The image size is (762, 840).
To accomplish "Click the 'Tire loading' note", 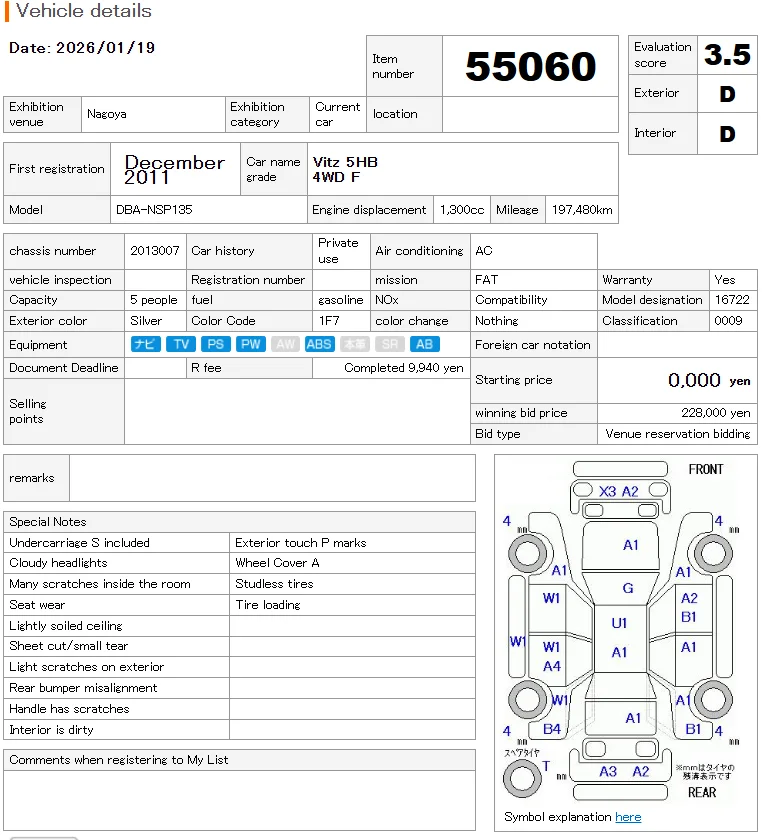I will (x=268, y=605).
